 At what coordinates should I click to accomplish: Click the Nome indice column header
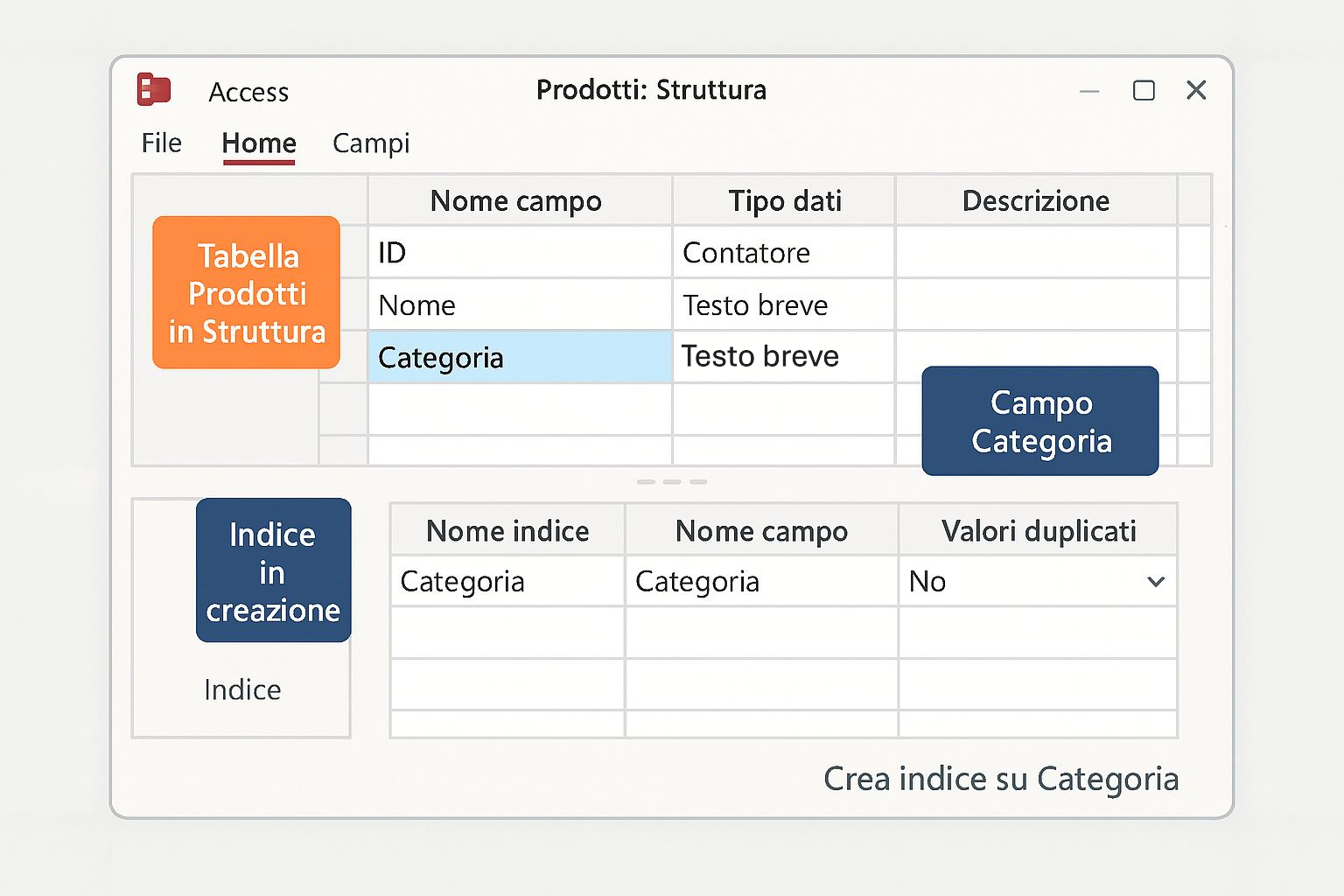tap(507, 531)
